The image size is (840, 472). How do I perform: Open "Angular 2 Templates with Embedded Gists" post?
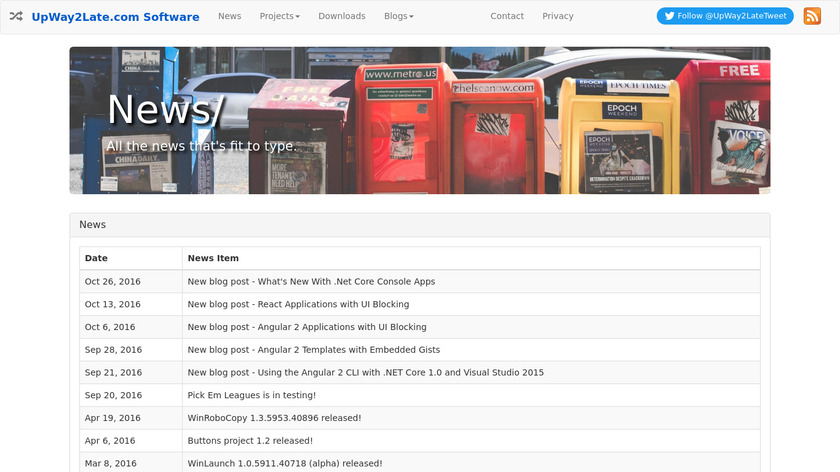click(x=314, y=350)
